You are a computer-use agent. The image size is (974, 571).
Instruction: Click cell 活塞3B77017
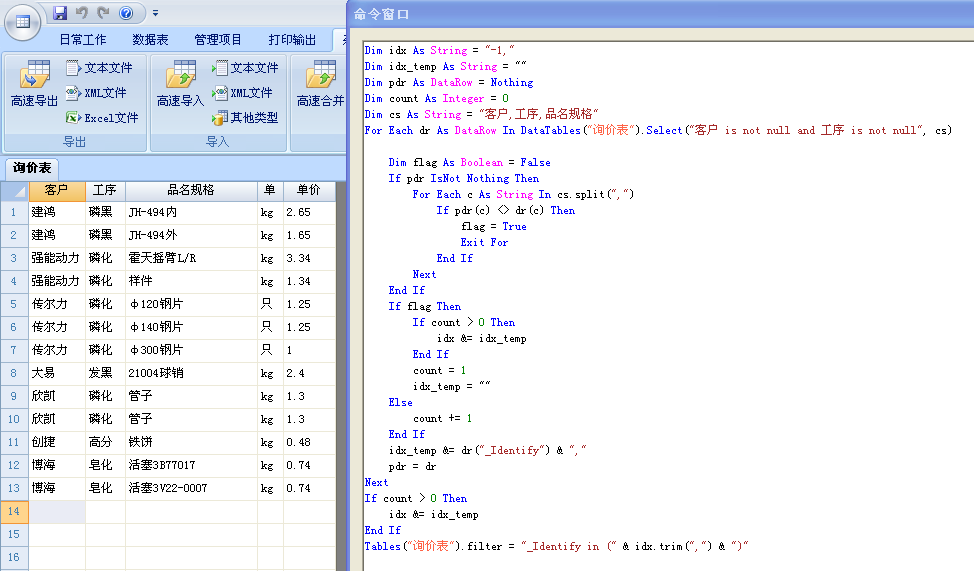click(x=191, y=465)
